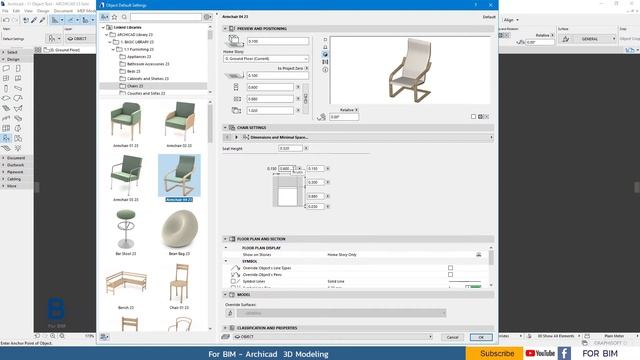Open the library browser settings gear dropdown
The height and width of the screenshot is (360, 640).
click(x=208, y=17)
